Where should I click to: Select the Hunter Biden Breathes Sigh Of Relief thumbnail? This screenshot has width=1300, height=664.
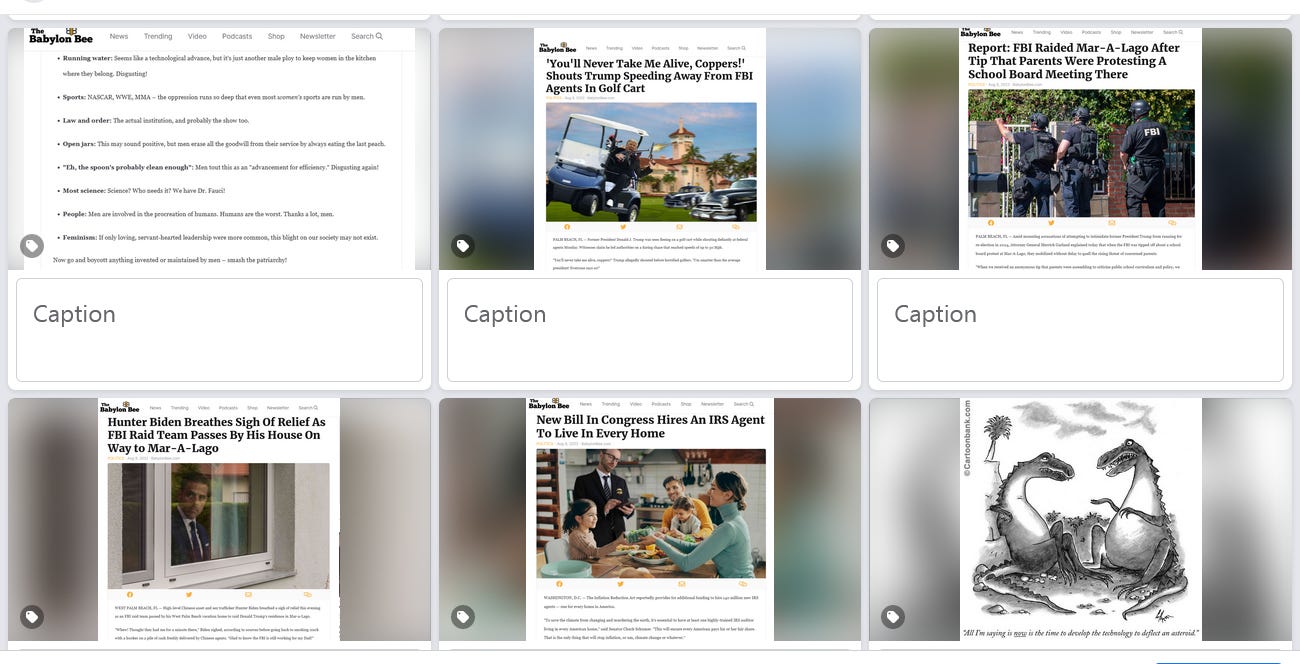coord(219,520)
